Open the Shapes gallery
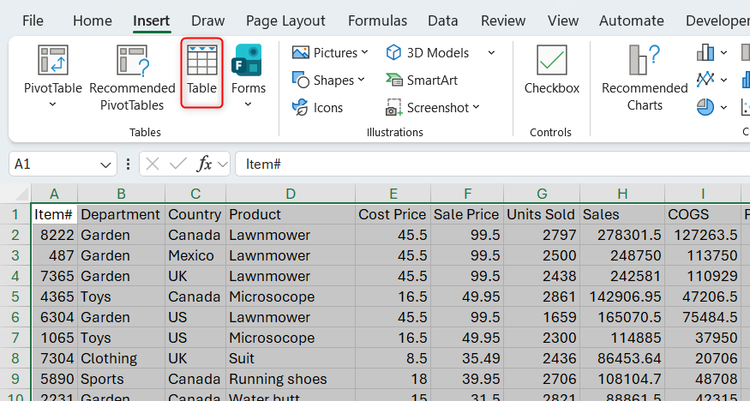The image size is (750, 401). [x=328, y=80]
